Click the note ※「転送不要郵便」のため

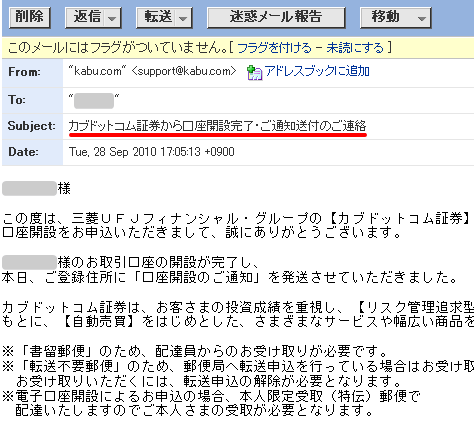pyautogui.click(x=238, y=366)
